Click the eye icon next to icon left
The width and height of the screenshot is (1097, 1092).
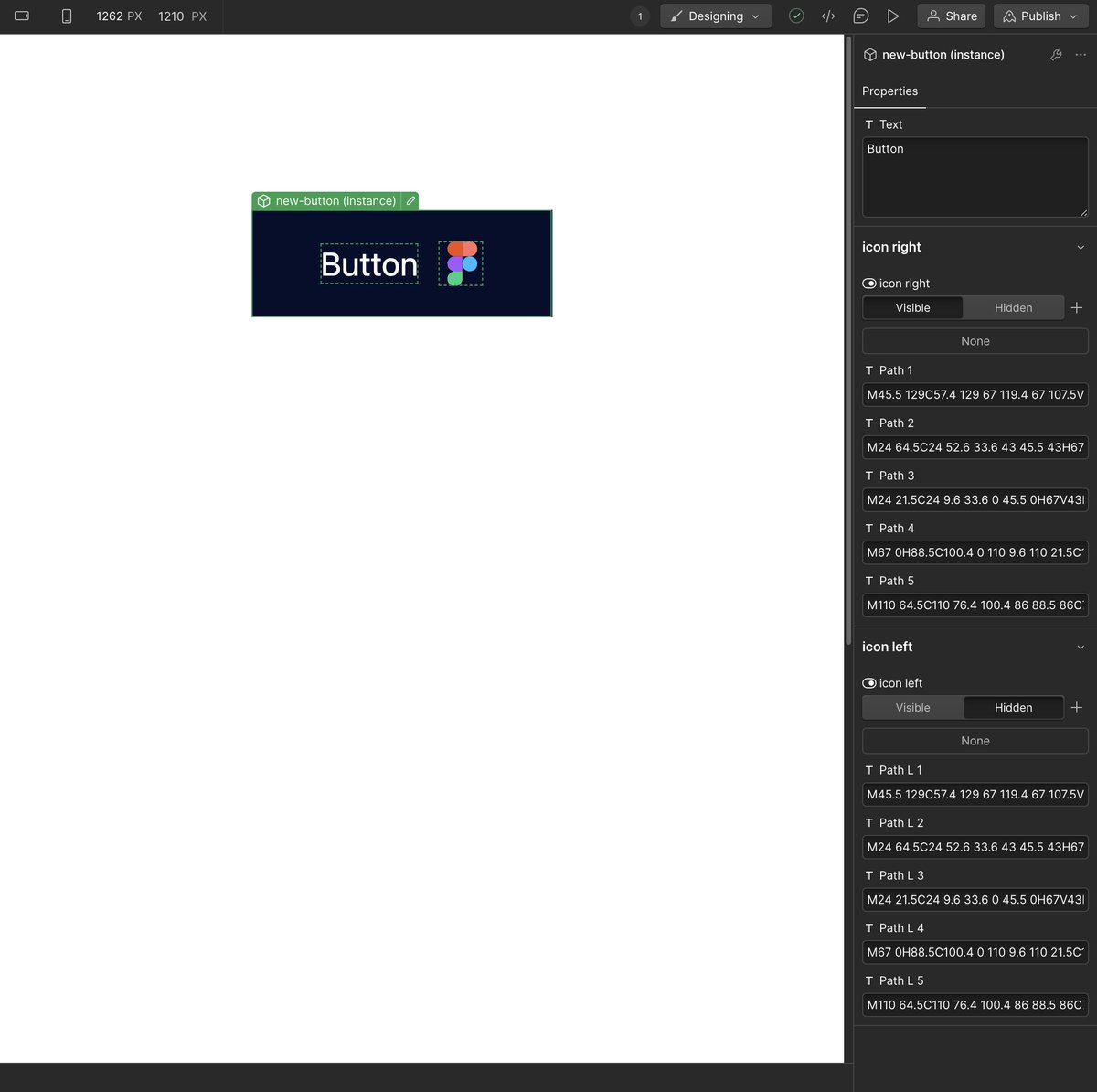(x=869, y=683)
